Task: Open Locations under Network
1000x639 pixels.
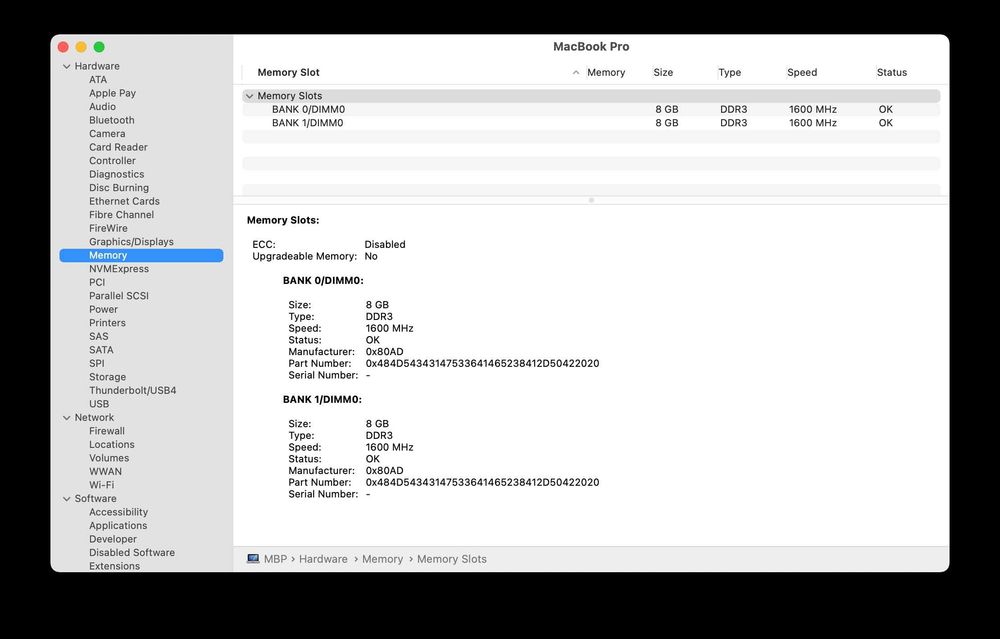Action: pos(112,444)
